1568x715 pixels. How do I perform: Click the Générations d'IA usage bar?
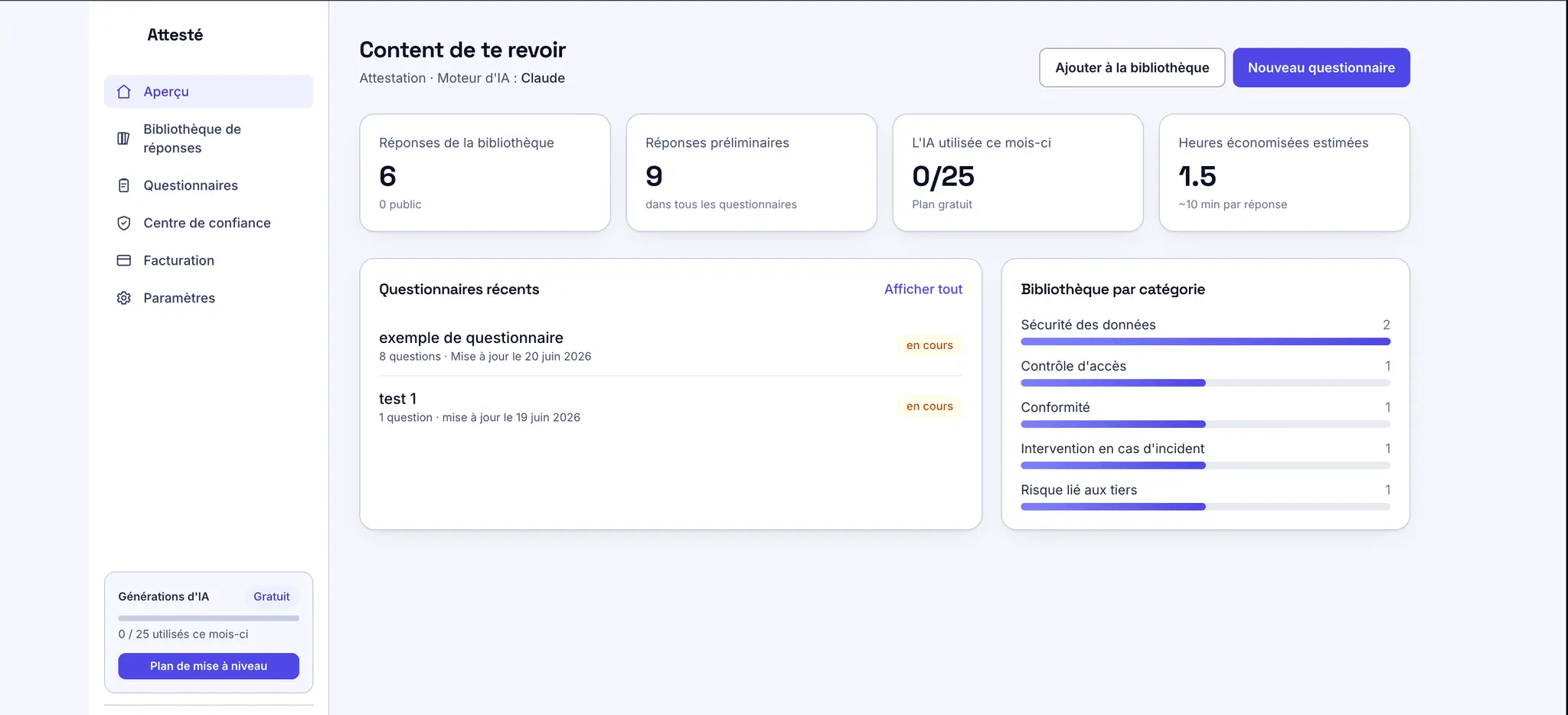click(x=208, y=618)
